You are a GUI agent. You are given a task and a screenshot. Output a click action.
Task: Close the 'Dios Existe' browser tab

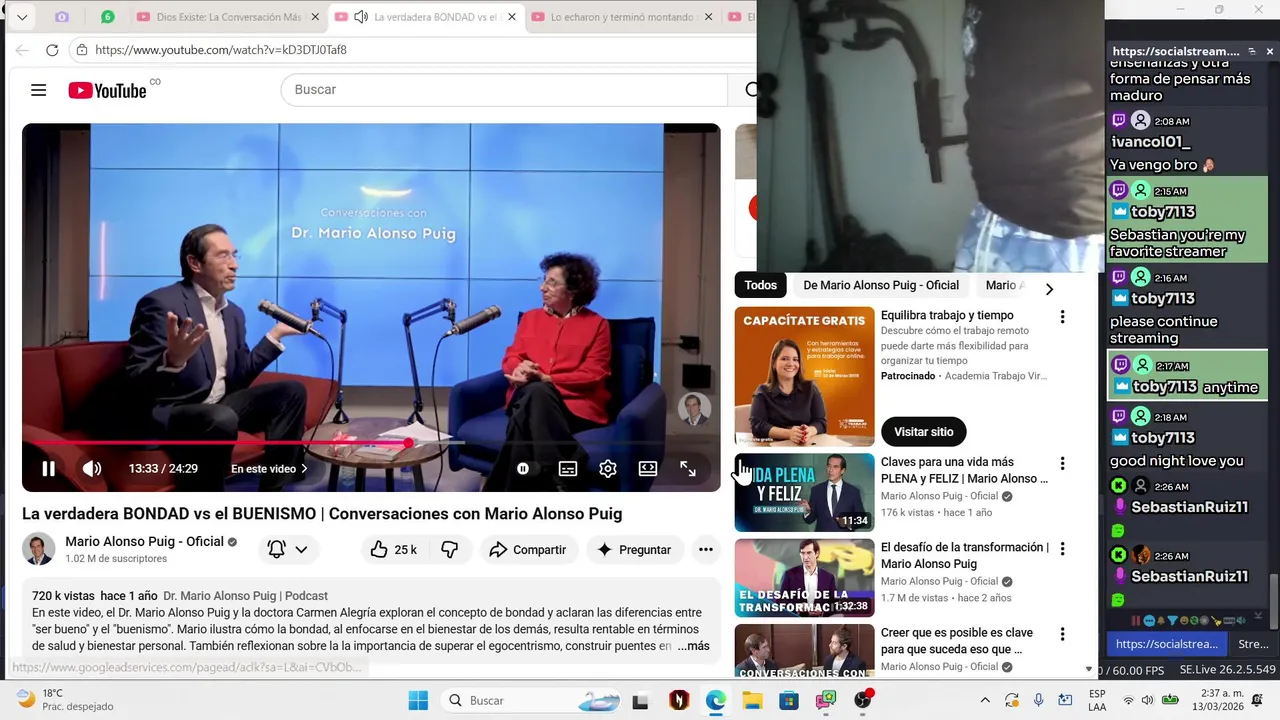(x=315, y=17)
